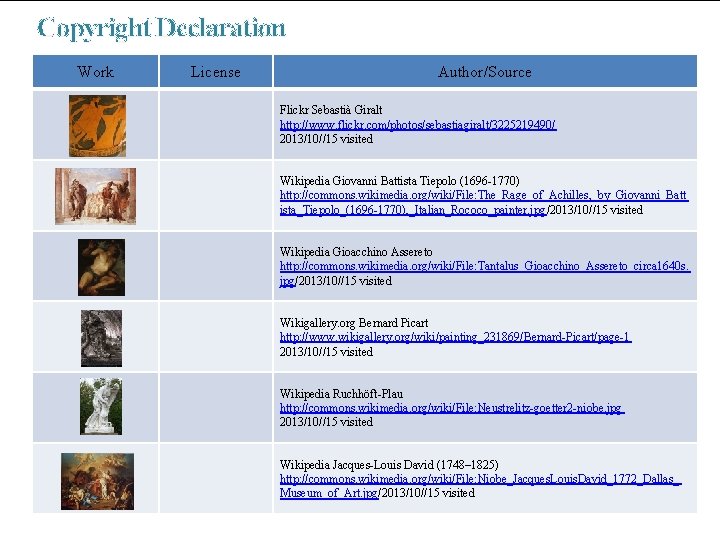The image size is (720, 540).
Task: Select the Bernard Picart engraving thumbnail
Action: coord(101,338)
